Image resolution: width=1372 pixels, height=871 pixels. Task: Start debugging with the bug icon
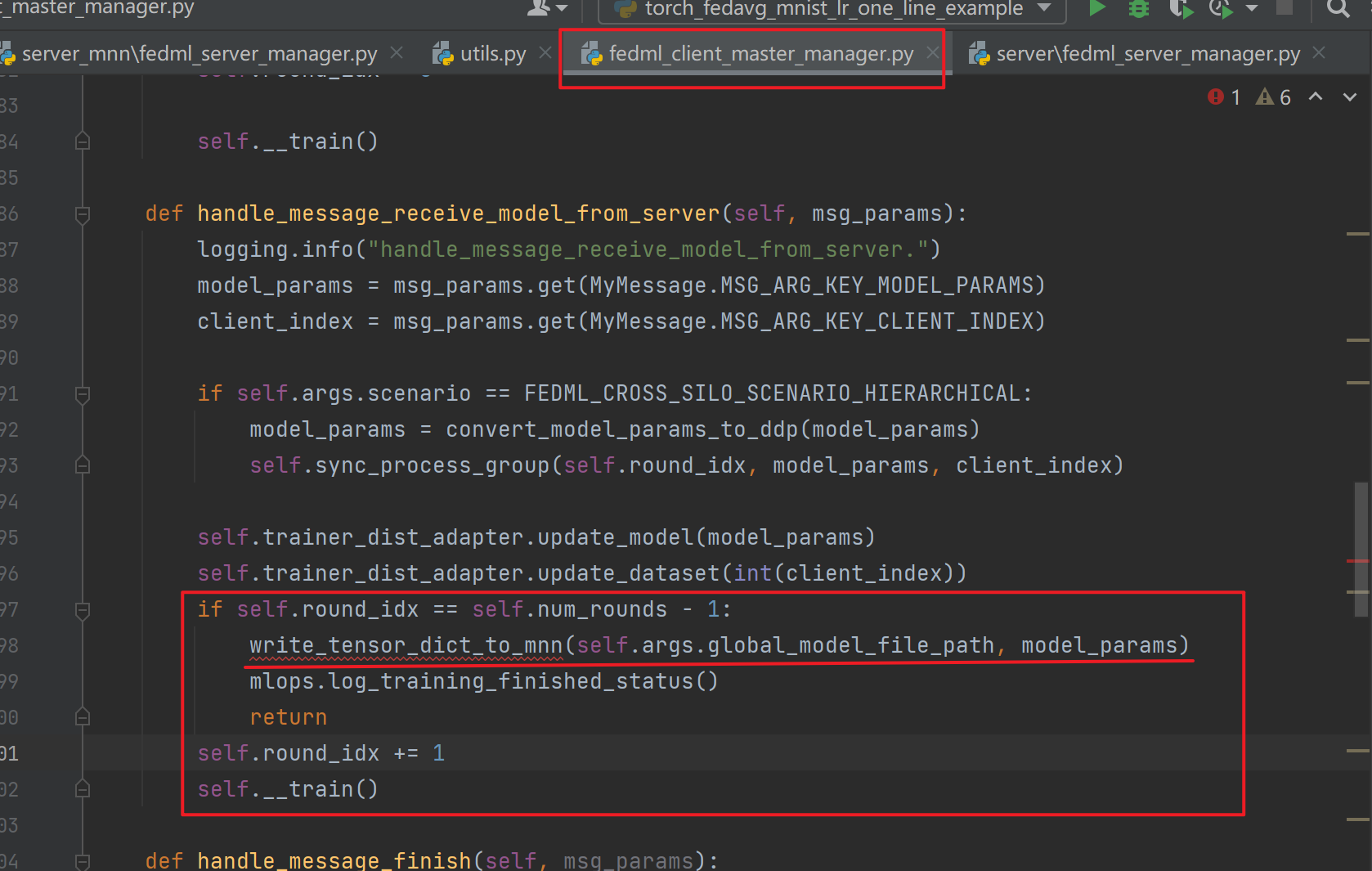pyautogui.click(x=1138, y=10)
